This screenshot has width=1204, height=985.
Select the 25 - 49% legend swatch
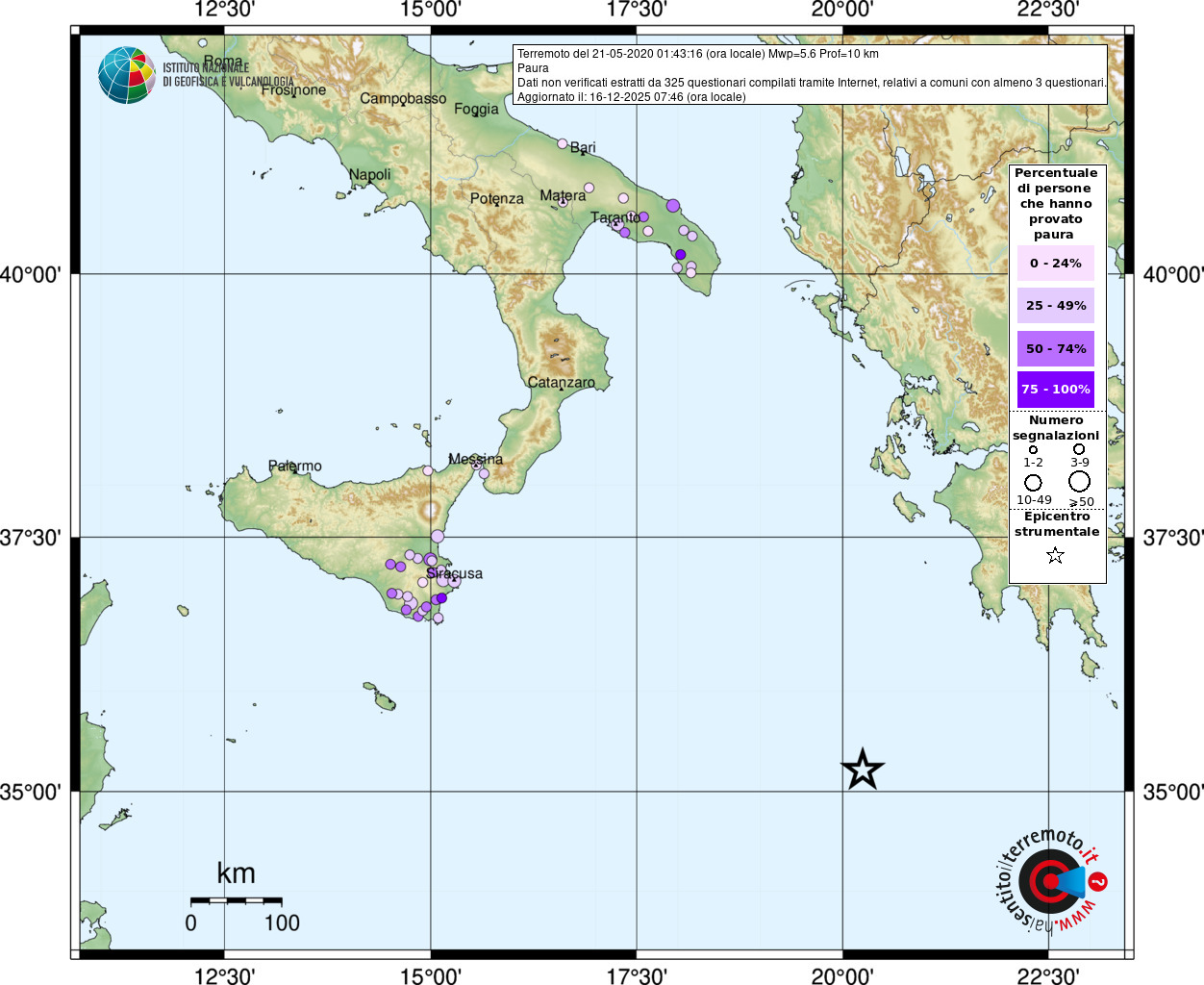[x=1055, y=306]
